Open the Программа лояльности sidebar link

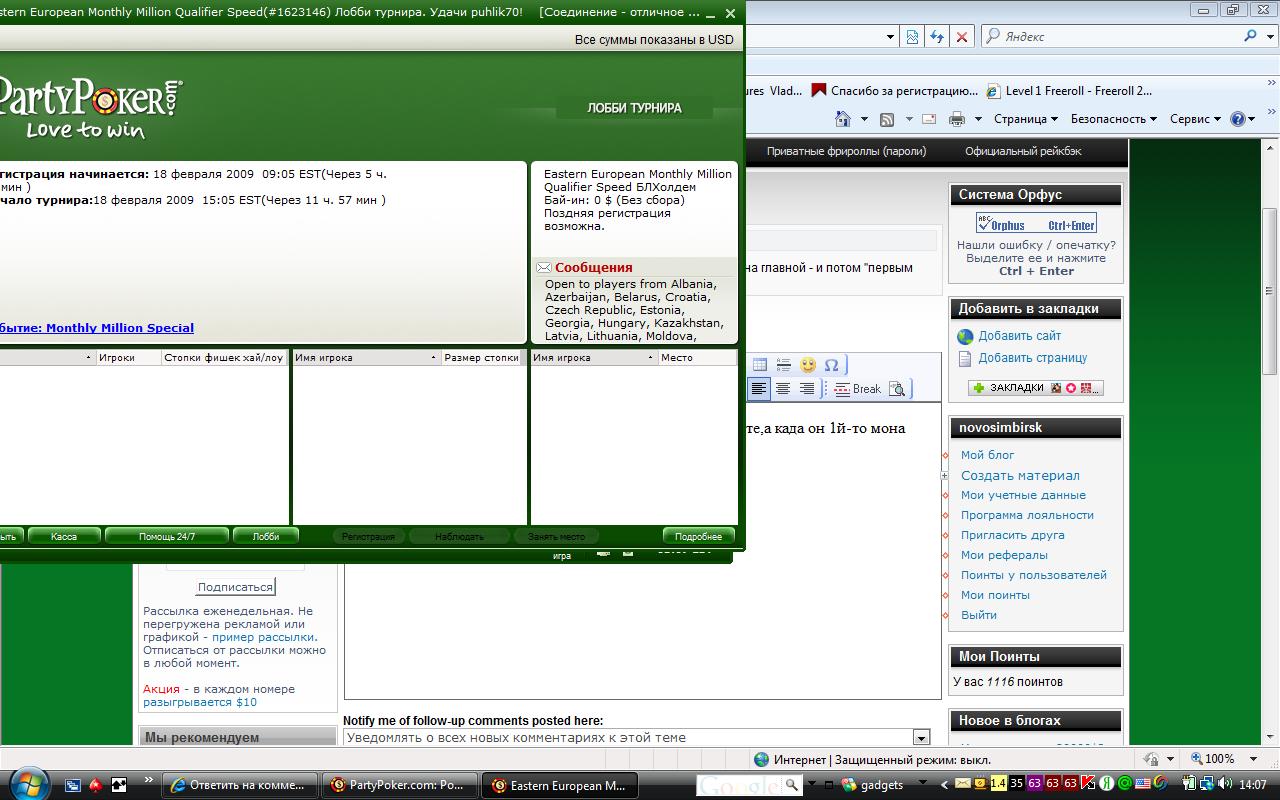pos(1027,515)
